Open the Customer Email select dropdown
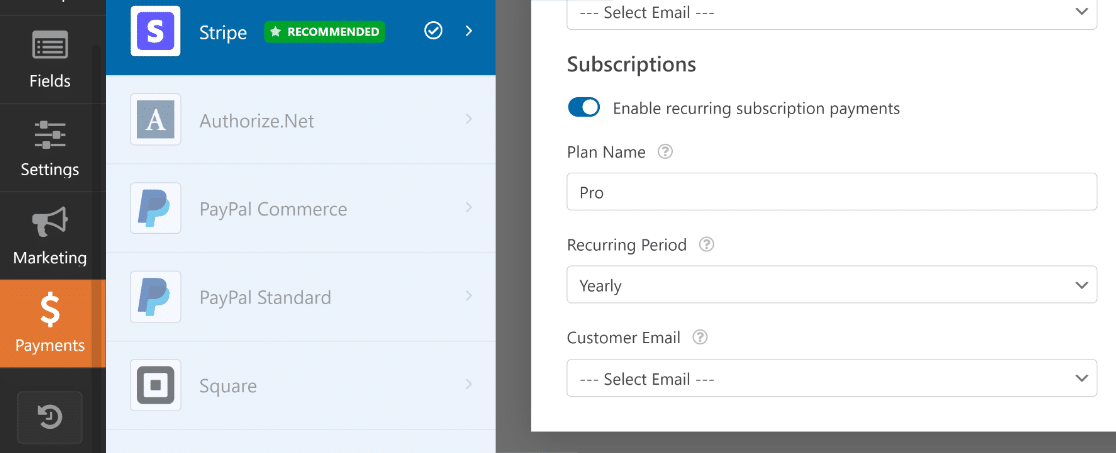This screenshot has width=1116, height=453. 831,378
